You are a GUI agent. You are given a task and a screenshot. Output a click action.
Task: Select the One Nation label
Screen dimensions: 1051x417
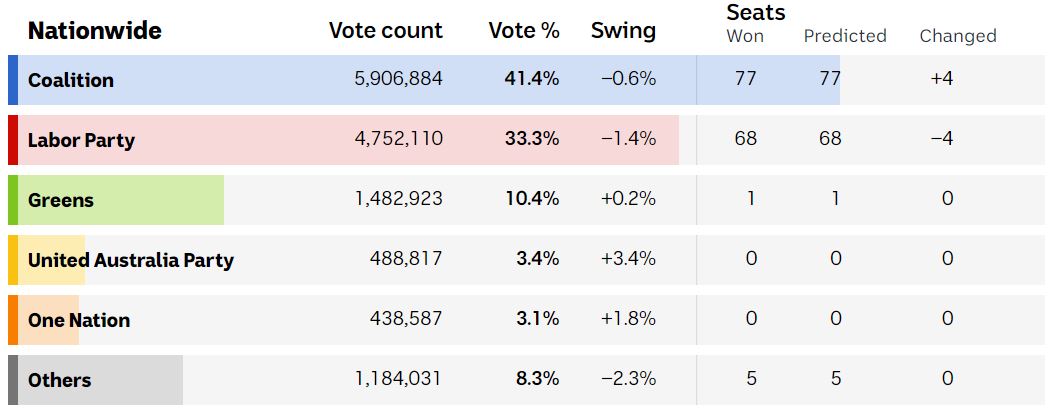coord(79,320)
